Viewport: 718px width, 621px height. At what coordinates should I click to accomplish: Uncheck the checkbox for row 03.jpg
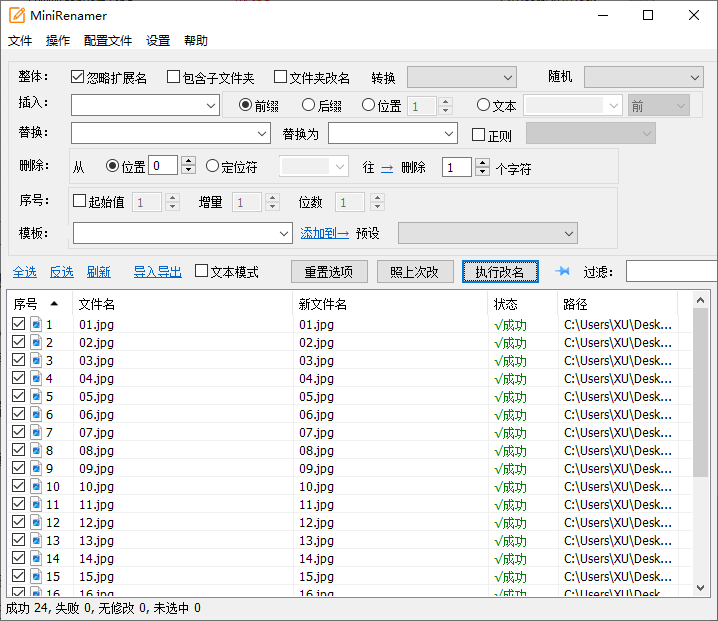(18, 360)
